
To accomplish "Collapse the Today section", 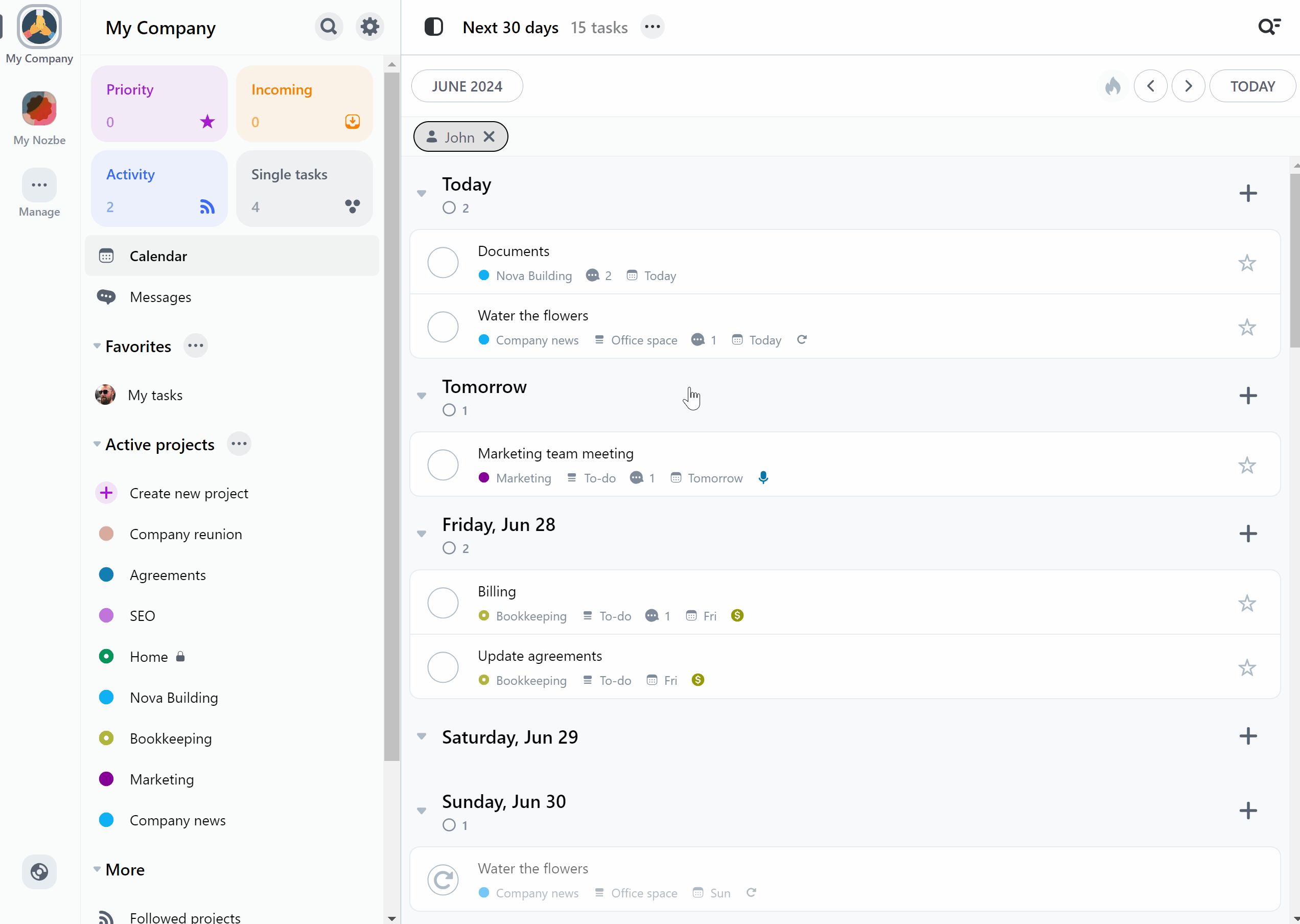I will (422, 194).
